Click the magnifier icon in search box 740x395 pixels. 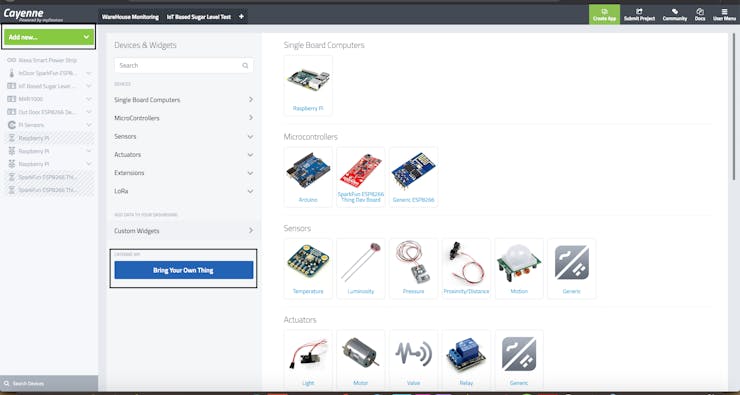(245, 66)
